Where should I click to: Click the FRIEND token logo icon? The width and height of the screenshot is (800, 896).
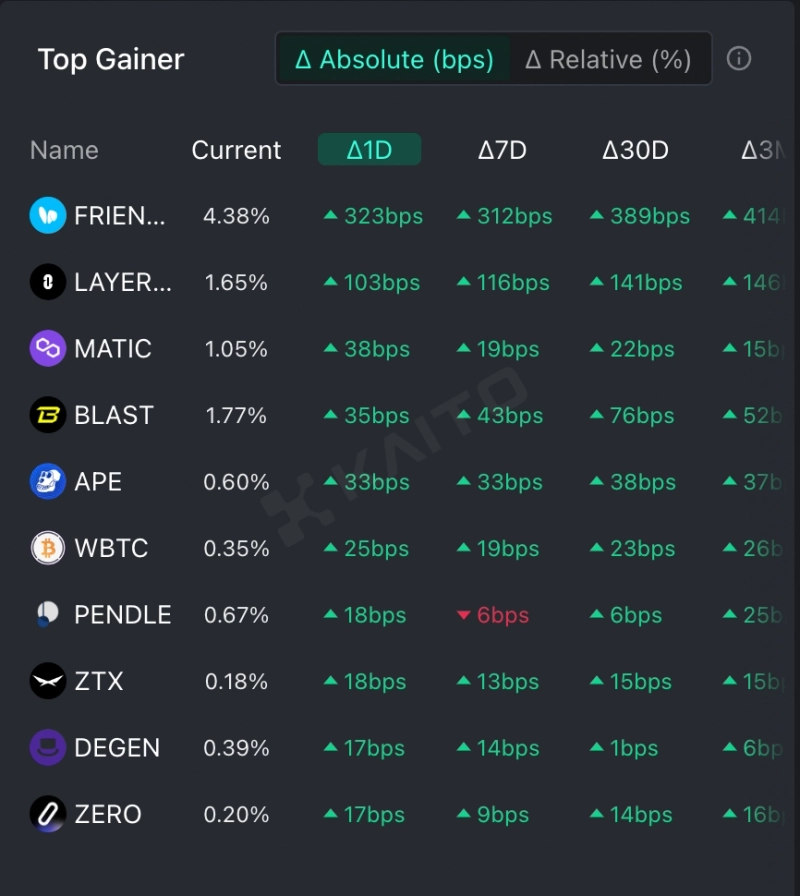pos(48,216)
